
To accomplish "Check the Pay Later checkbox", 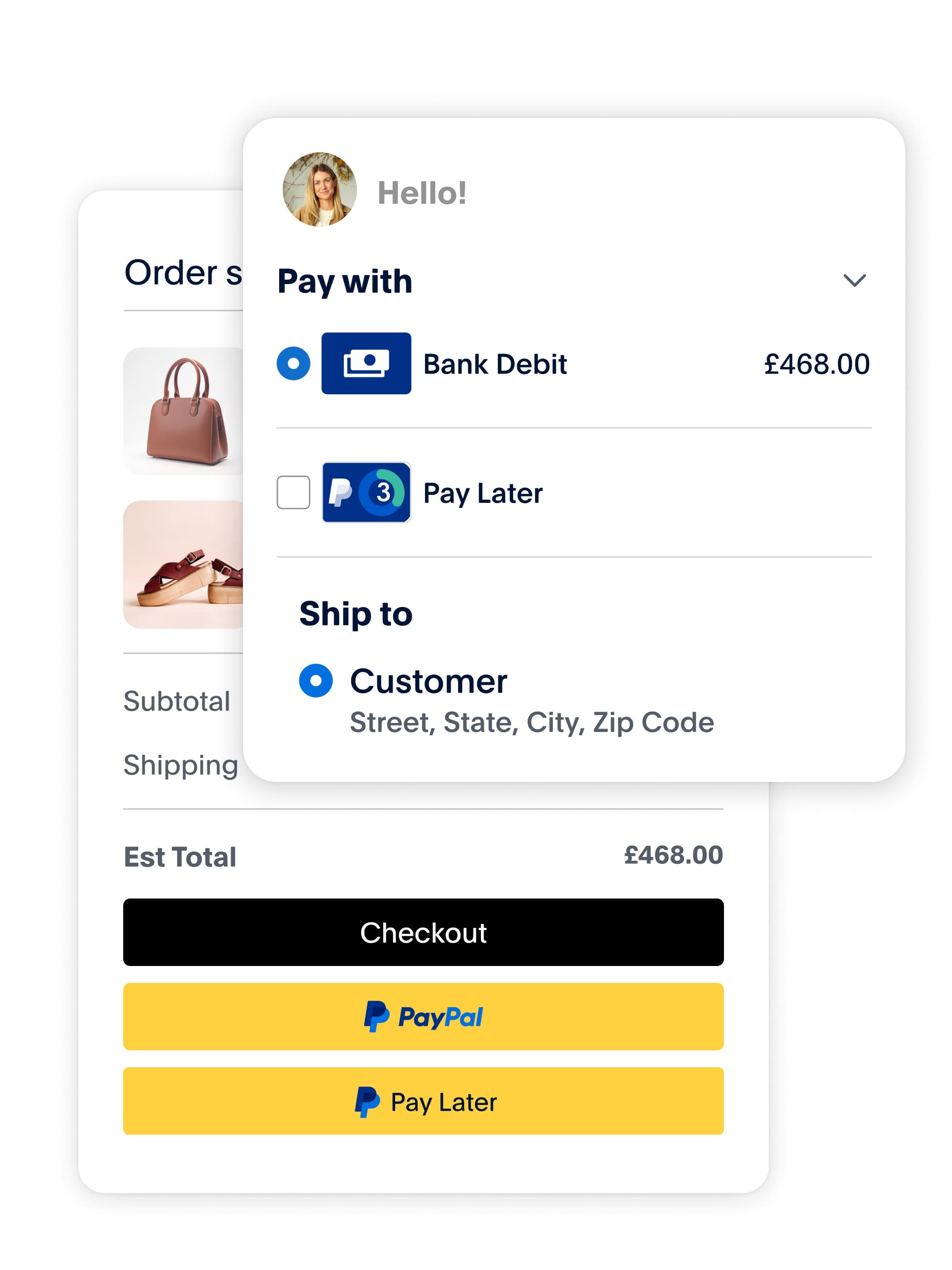I will [294, 492].
